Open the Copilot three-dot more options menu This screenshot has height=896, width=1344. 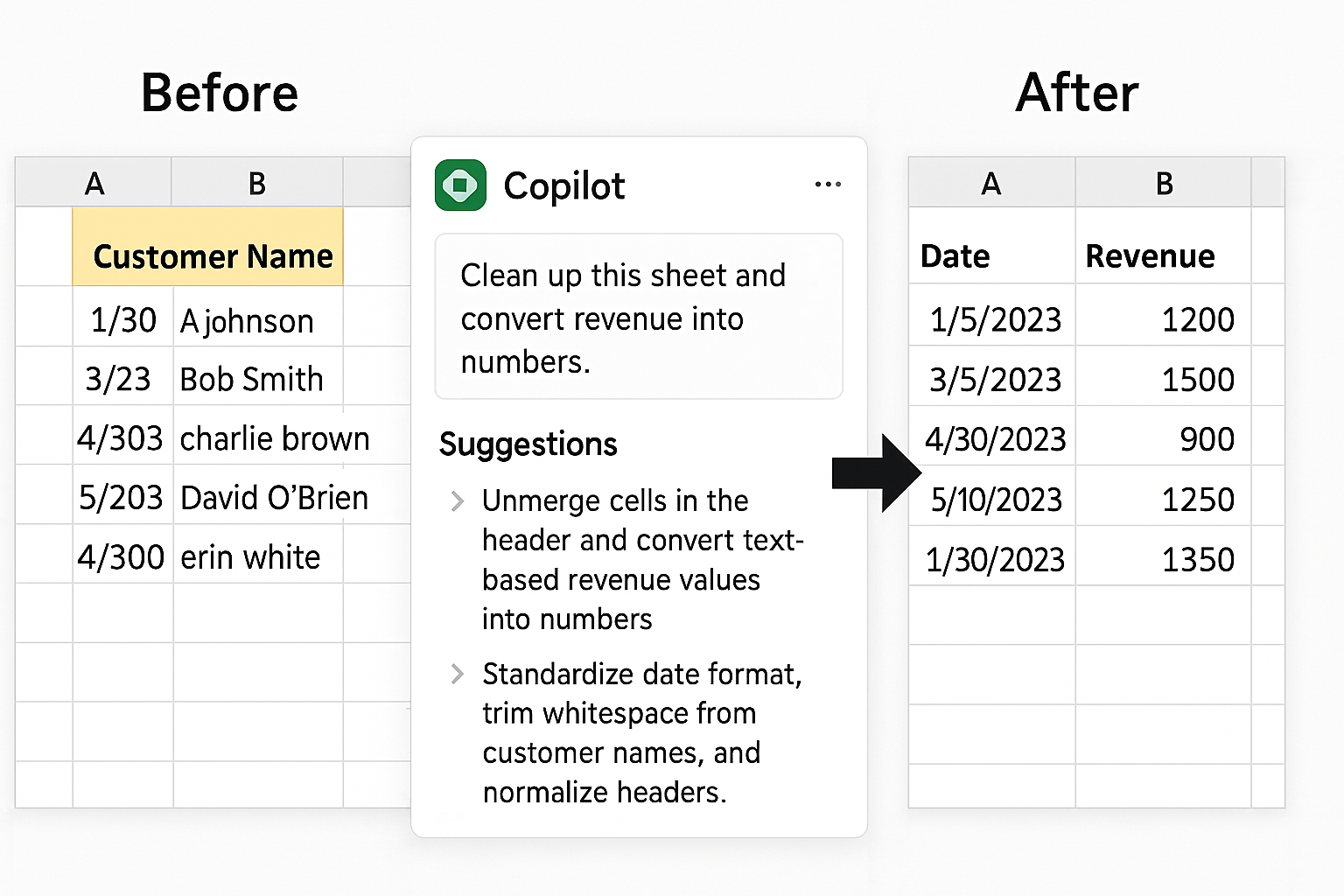point(828,185)
